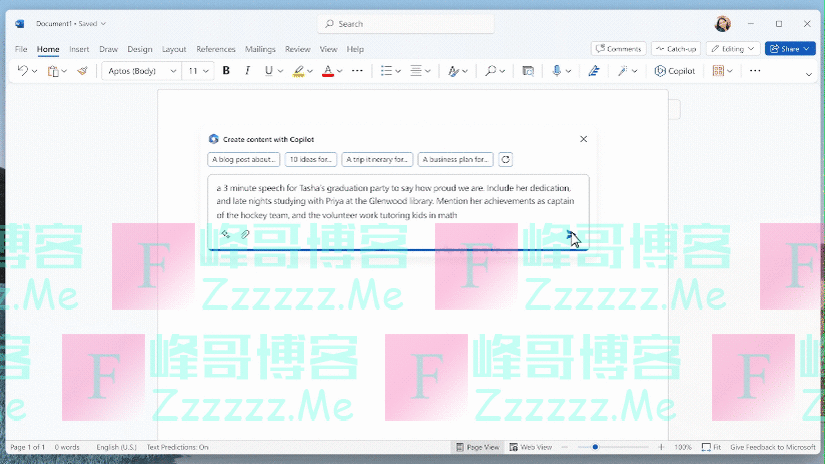Image resolution: width=825 pixels, height=464 pixels.
Task: Click the paperclip attach icon in Copilot
Action: pos(245,234)
